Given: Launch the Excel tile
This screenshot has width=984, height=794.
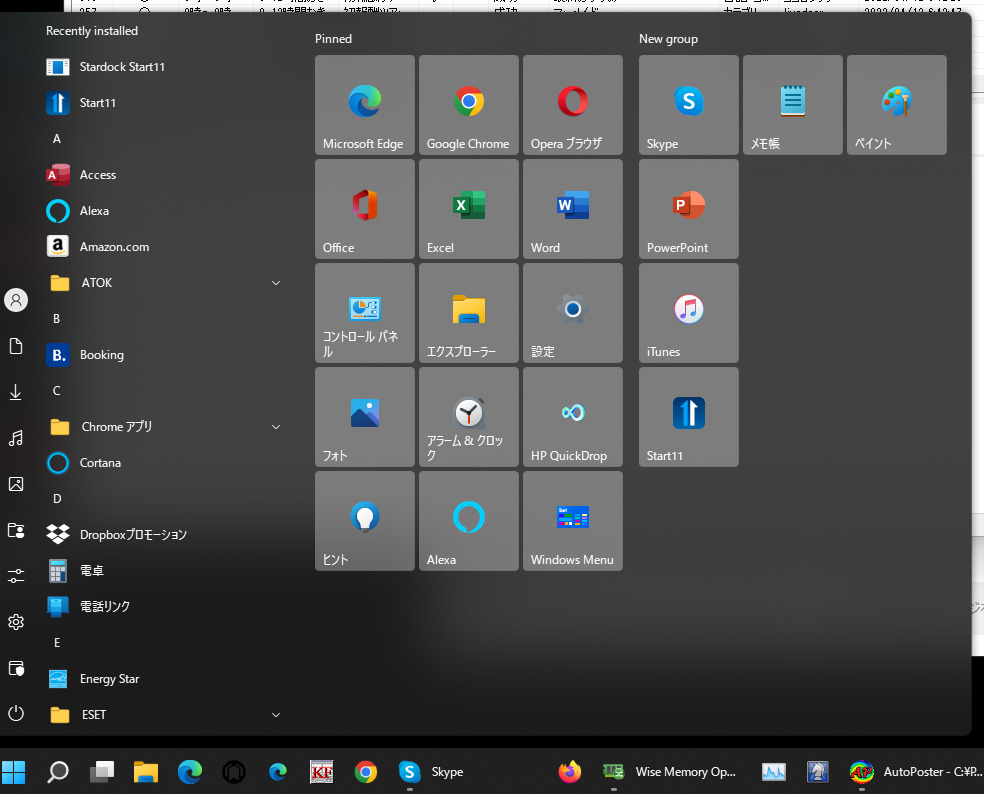Looking at the screenshot, I should point(469,209).
